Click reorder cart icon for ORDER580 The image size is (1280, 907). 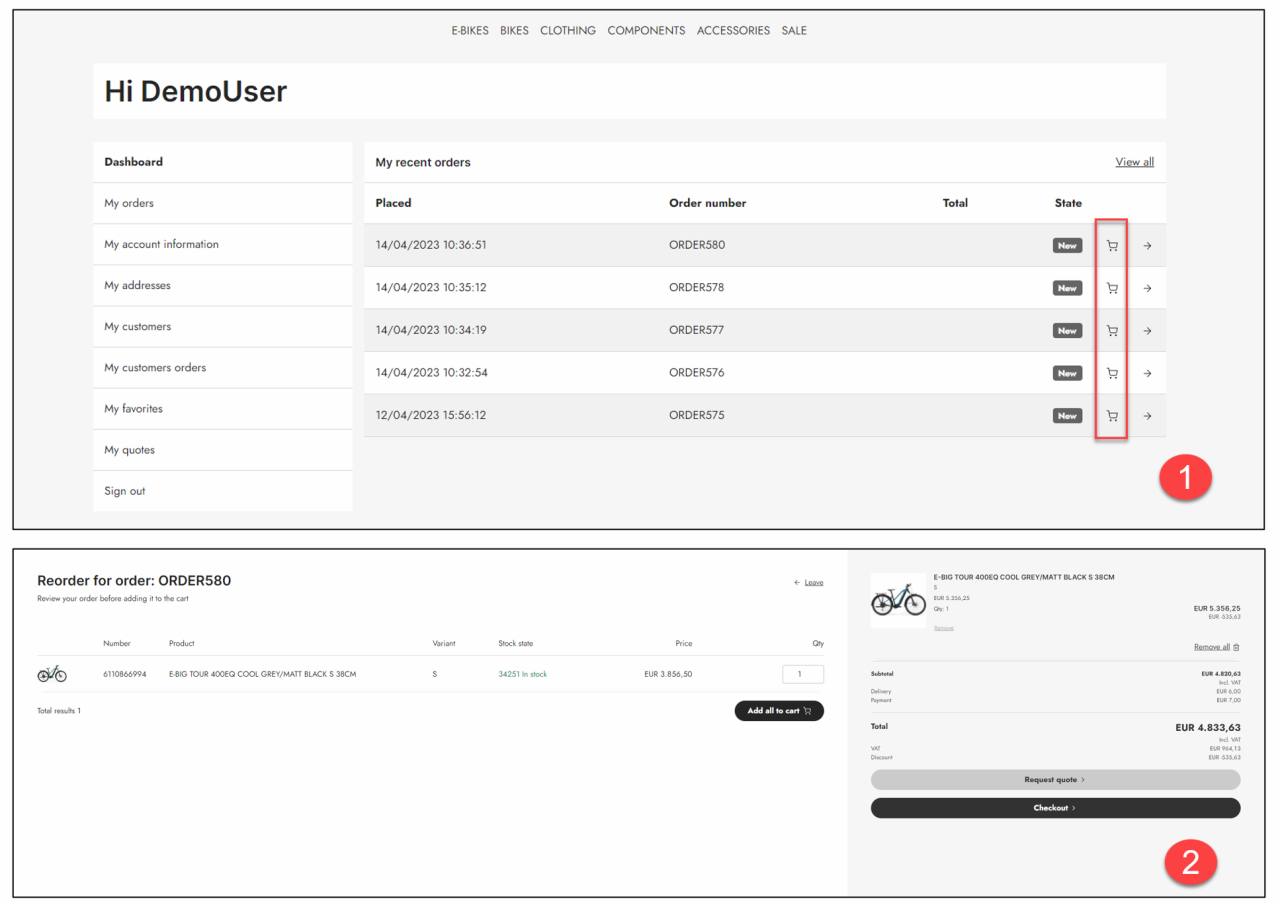(1112, 246)
